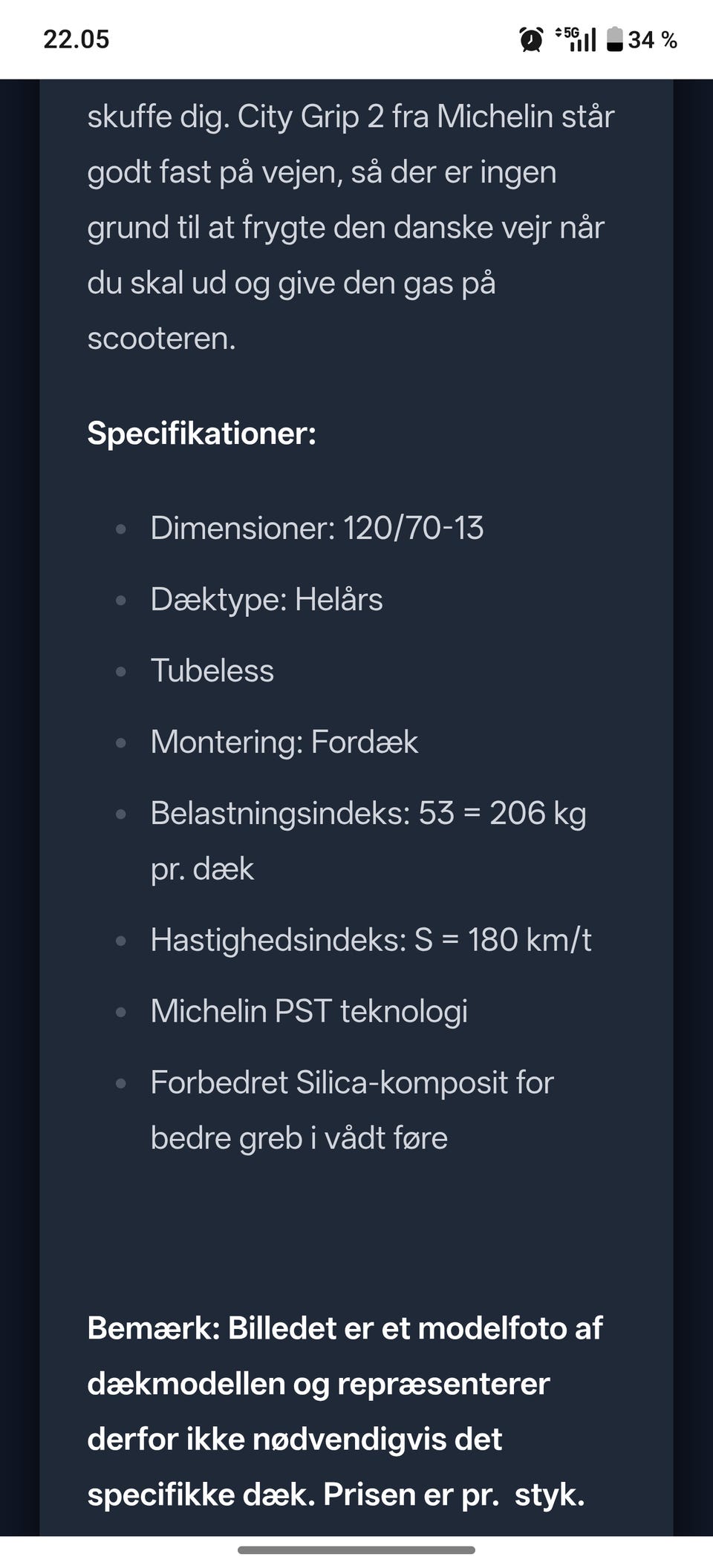The image size is (713, 1568).
Task: Tap the Michelin PST teknologi item
Action: pos(309,1012)
